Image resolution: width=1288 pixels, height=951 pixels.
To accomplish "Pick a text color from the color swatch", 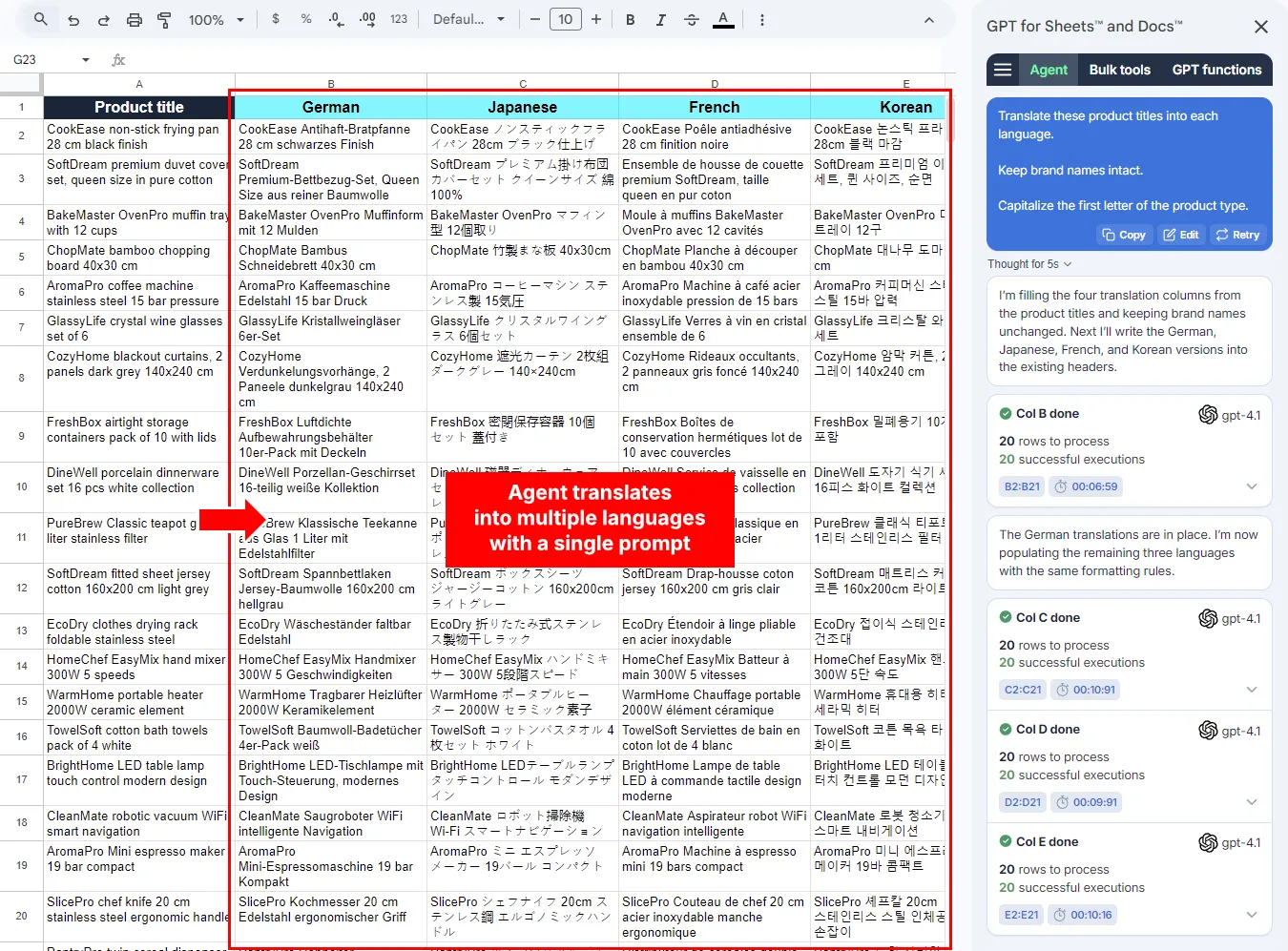I will point(723,19).
